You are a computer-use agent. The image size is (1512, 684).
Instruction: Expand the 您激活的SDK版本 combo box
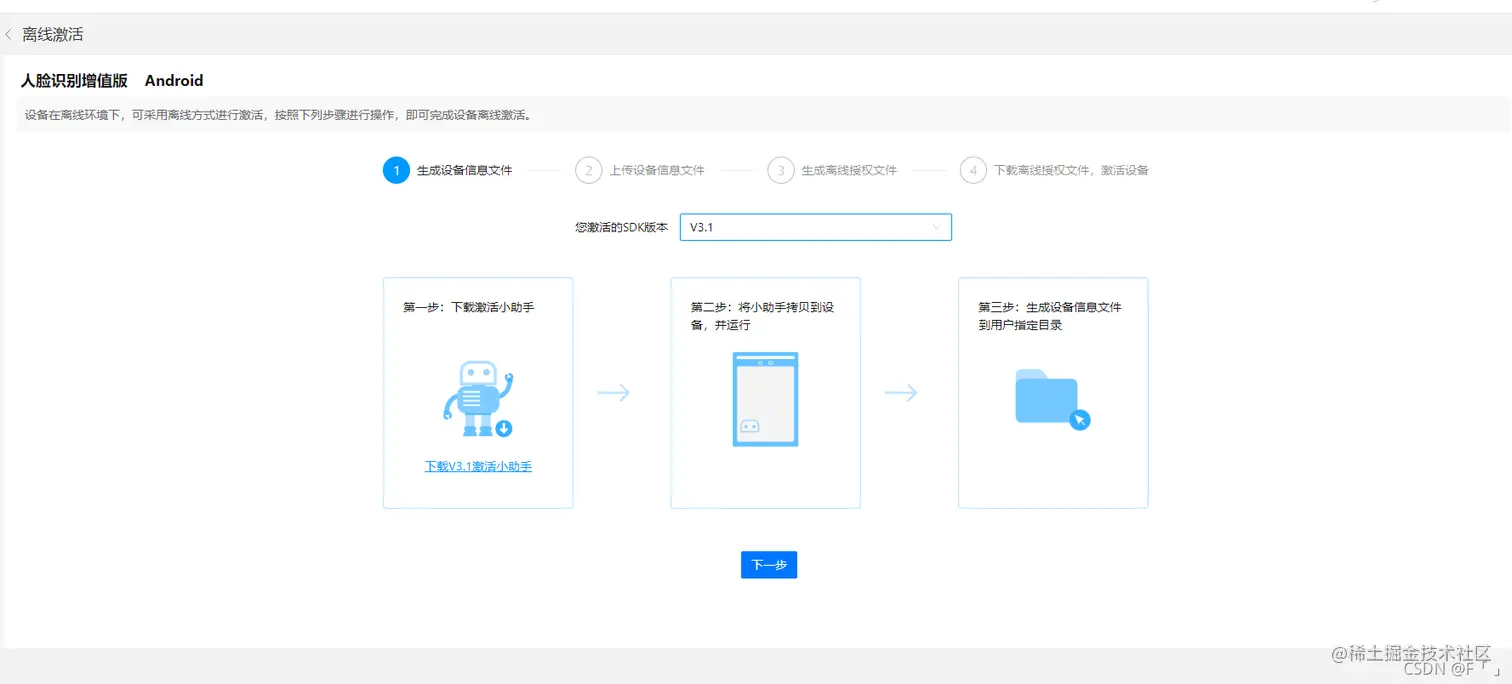[815, 227]
